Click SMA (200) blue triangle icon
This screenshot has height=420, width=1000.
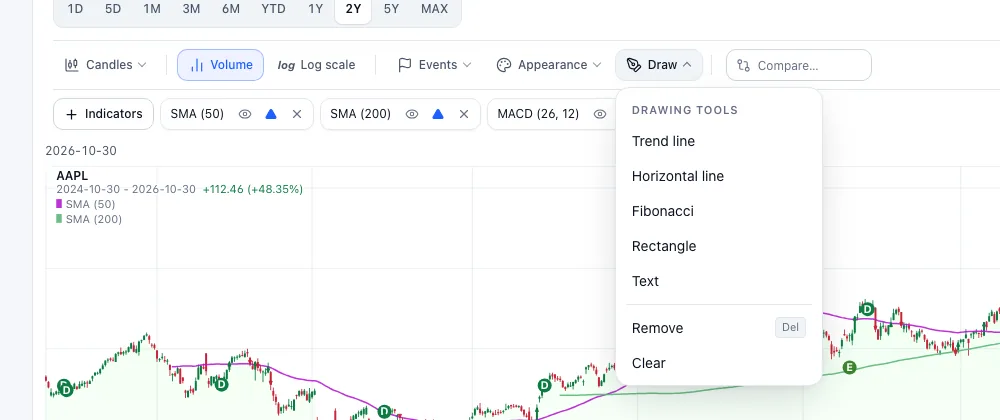[x=438, y=114]
